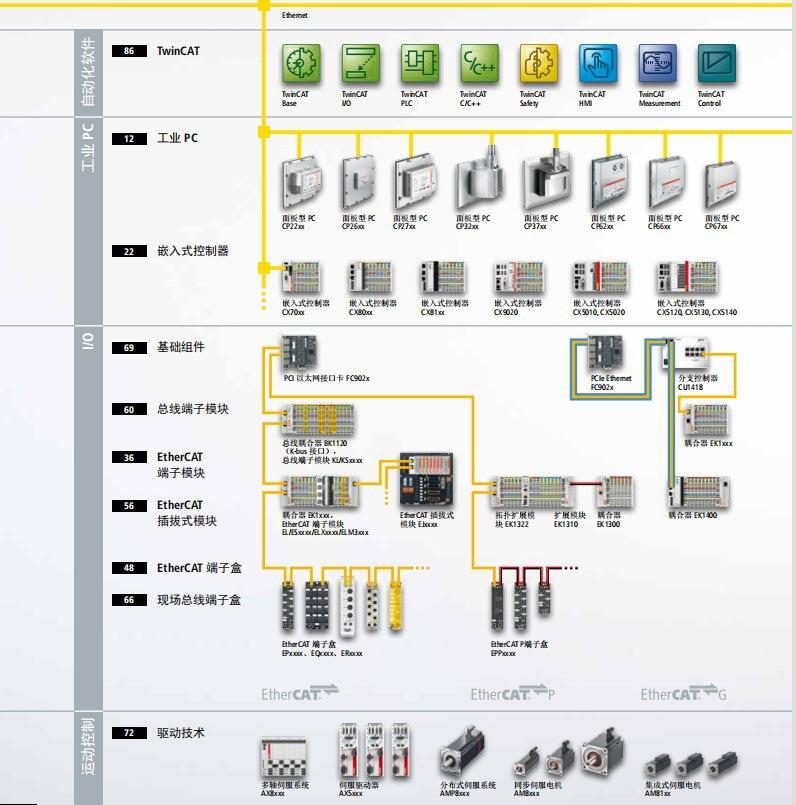Viewport: 796px width, 805px height.
Task: Click the 自动化软件 vertical section tab
Action: point(88,72)
